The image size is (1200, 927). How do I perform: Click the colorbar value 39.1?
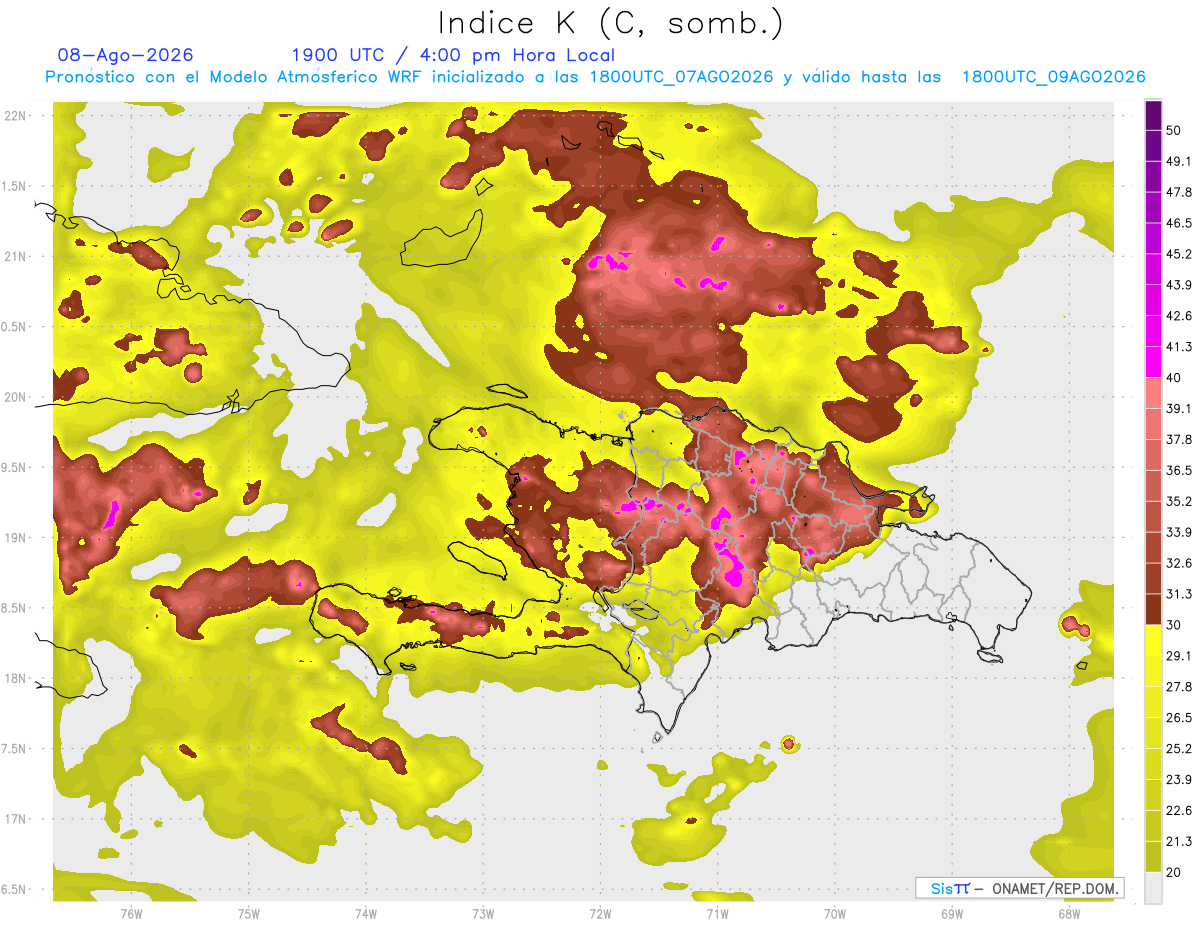tap(1180, 408)
